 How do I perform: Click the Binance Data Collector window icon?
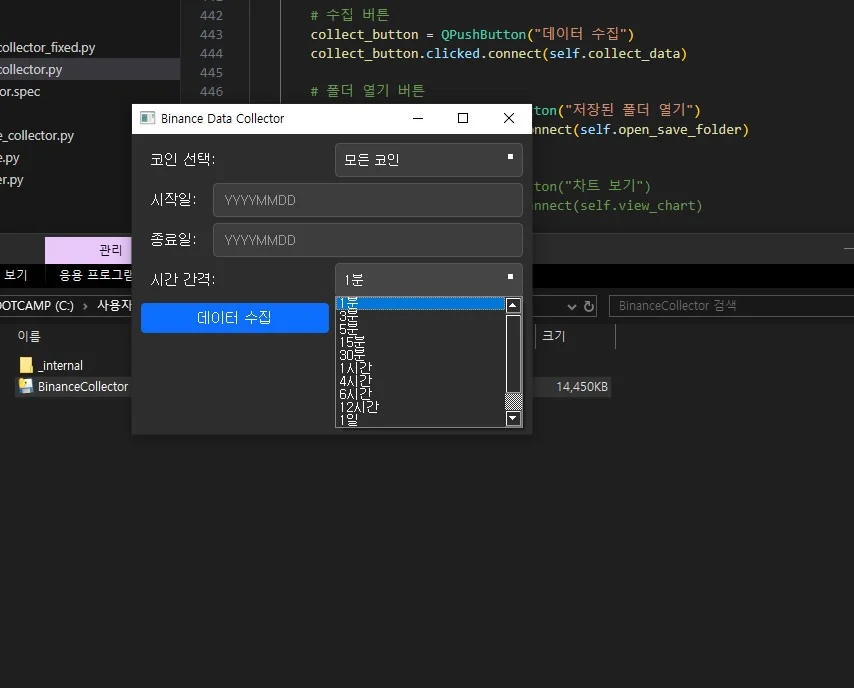tap(148, 118)
